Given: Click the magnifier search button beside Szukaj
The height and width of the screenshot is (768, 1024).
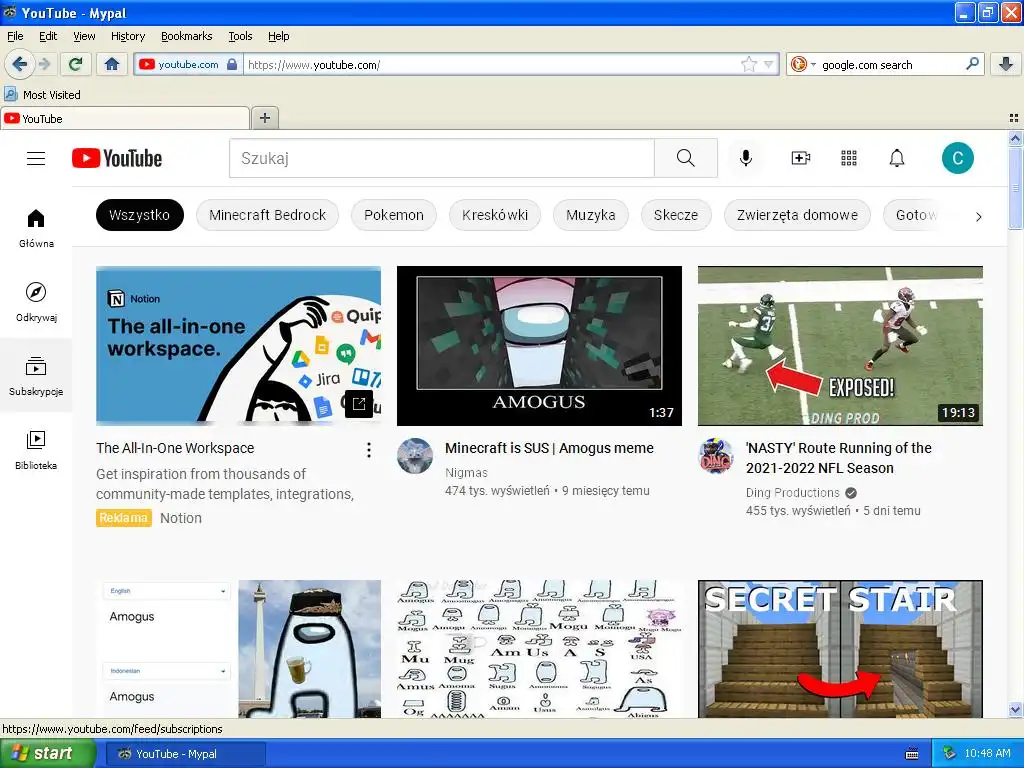Looking at the screenshot, I should [686, 158].
